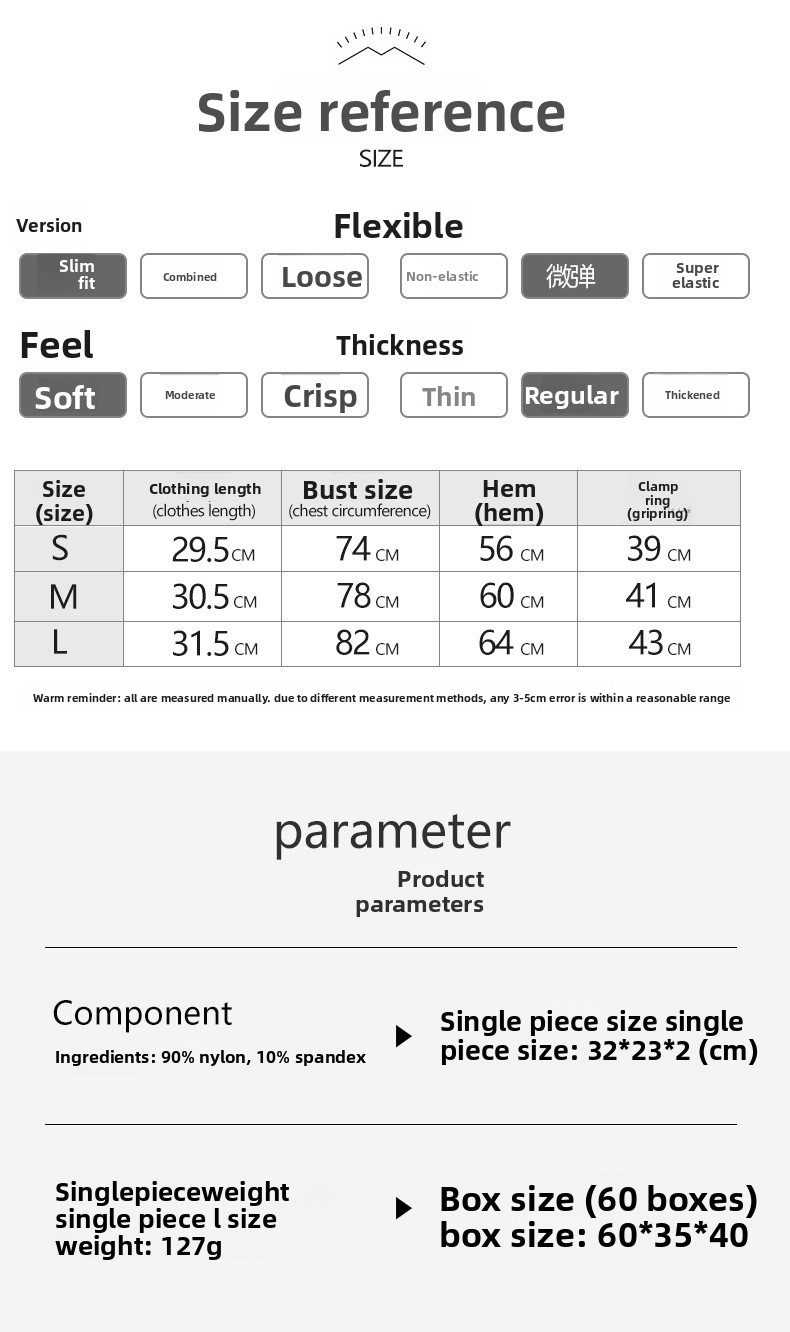Click the size S row label
Image resolution: width=790 pixels, height=1332 pixels.
pyautogui.click(x=61, y=549)
